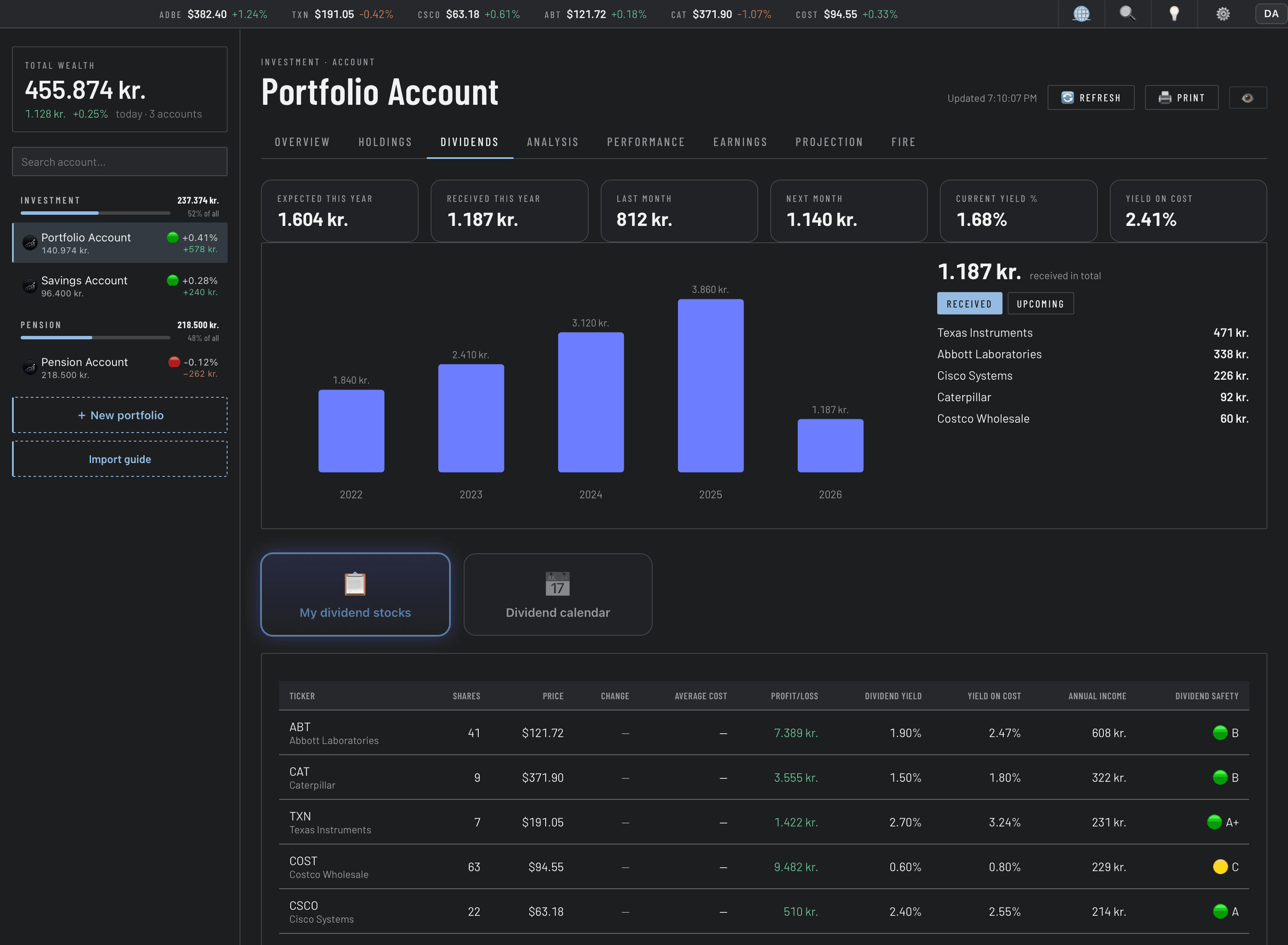
Task: Open the FIRE tab
Action: 903,142
